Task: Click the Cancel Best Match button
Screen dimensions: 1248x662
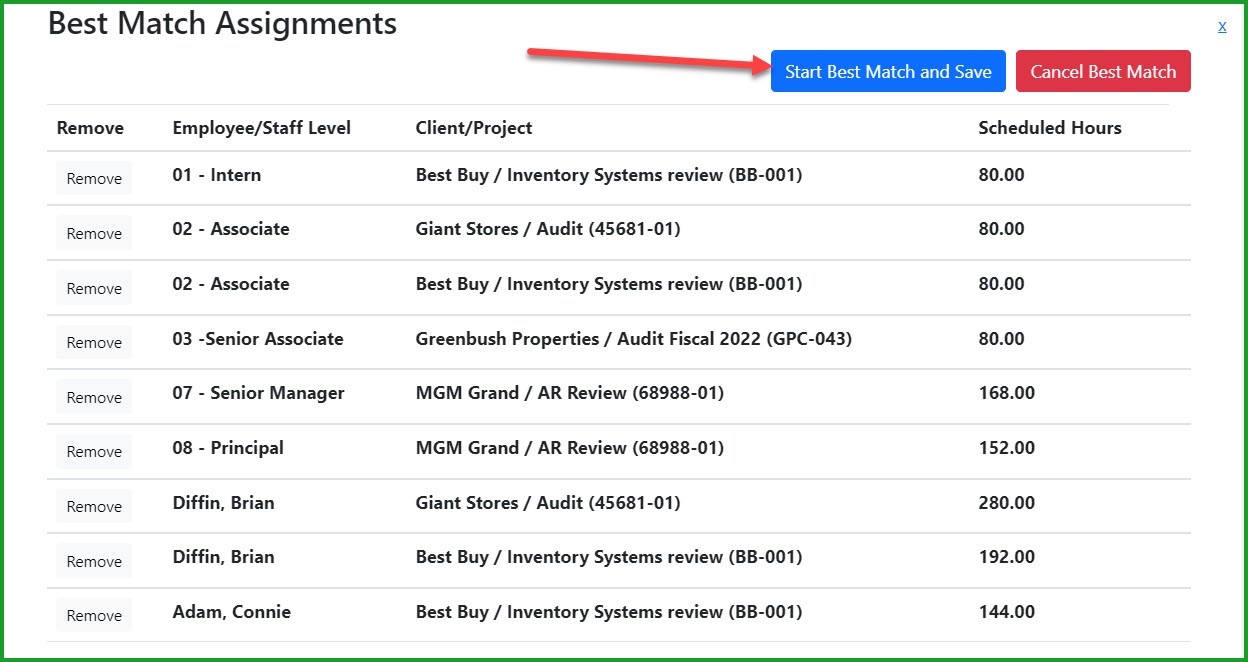Action: pos(1103,71)
